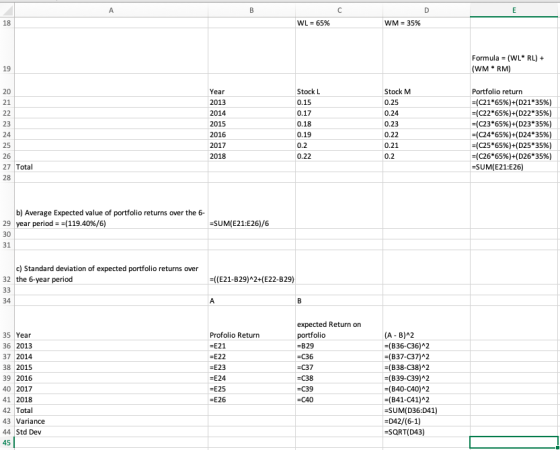Select the 'Stock M' header cell
Viewport: 560px width, 450px height.
point(426,85)
